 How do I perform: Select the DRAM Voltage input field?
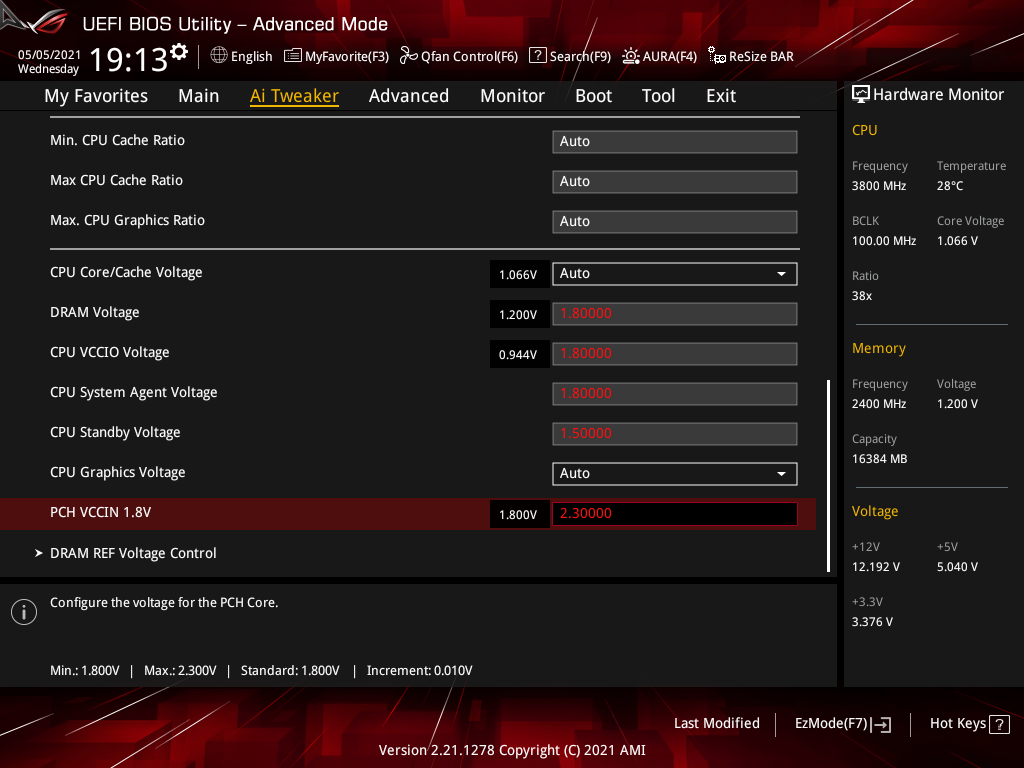coord(674,313)
